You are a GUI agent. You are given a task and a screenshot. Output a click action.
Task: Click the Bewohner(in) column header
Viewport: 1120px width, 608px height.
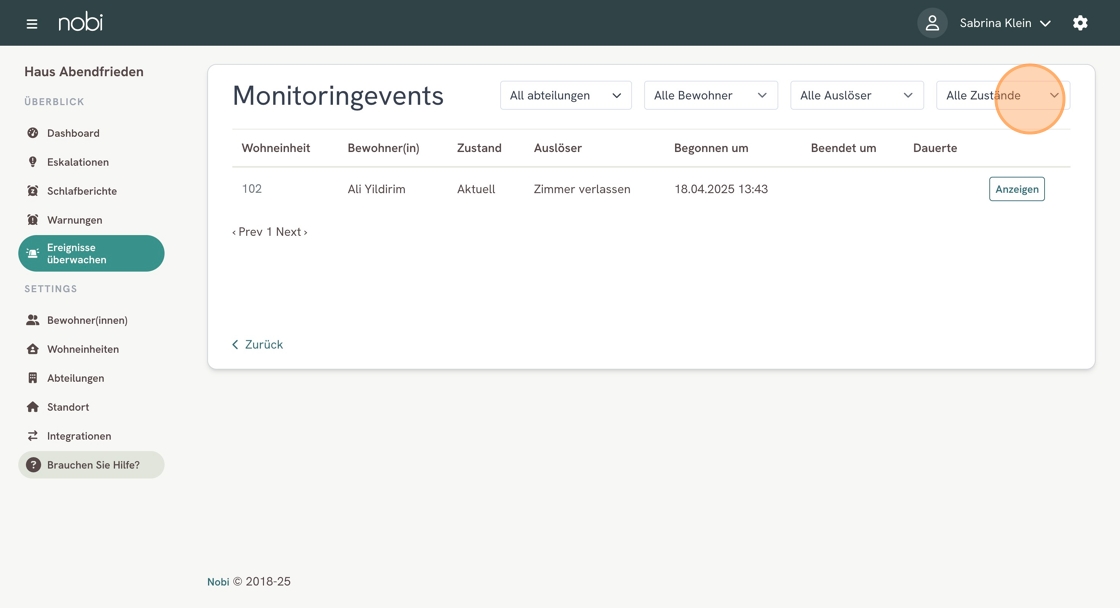point(384,148)
